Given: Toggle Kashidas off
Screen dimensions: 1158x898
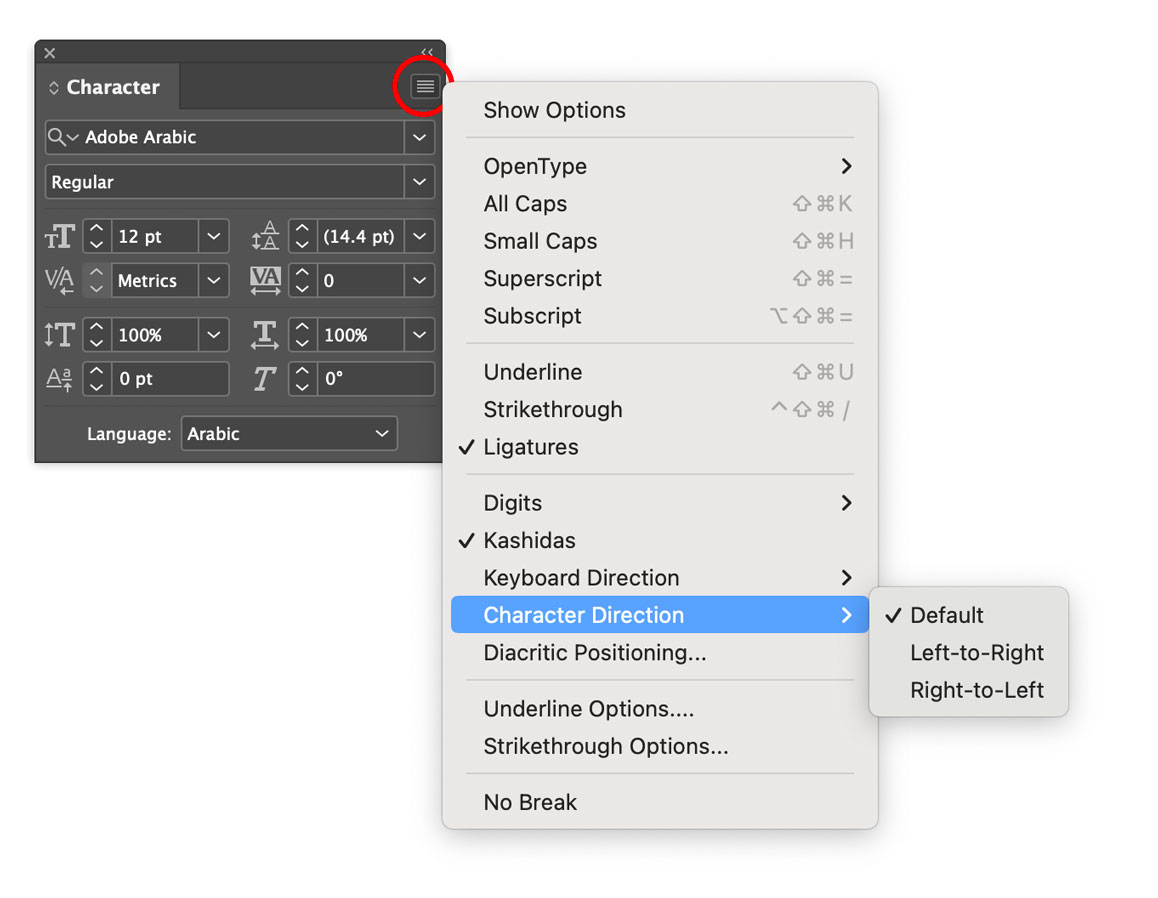Looking at the screenshot, I should (x=528, y=540).
